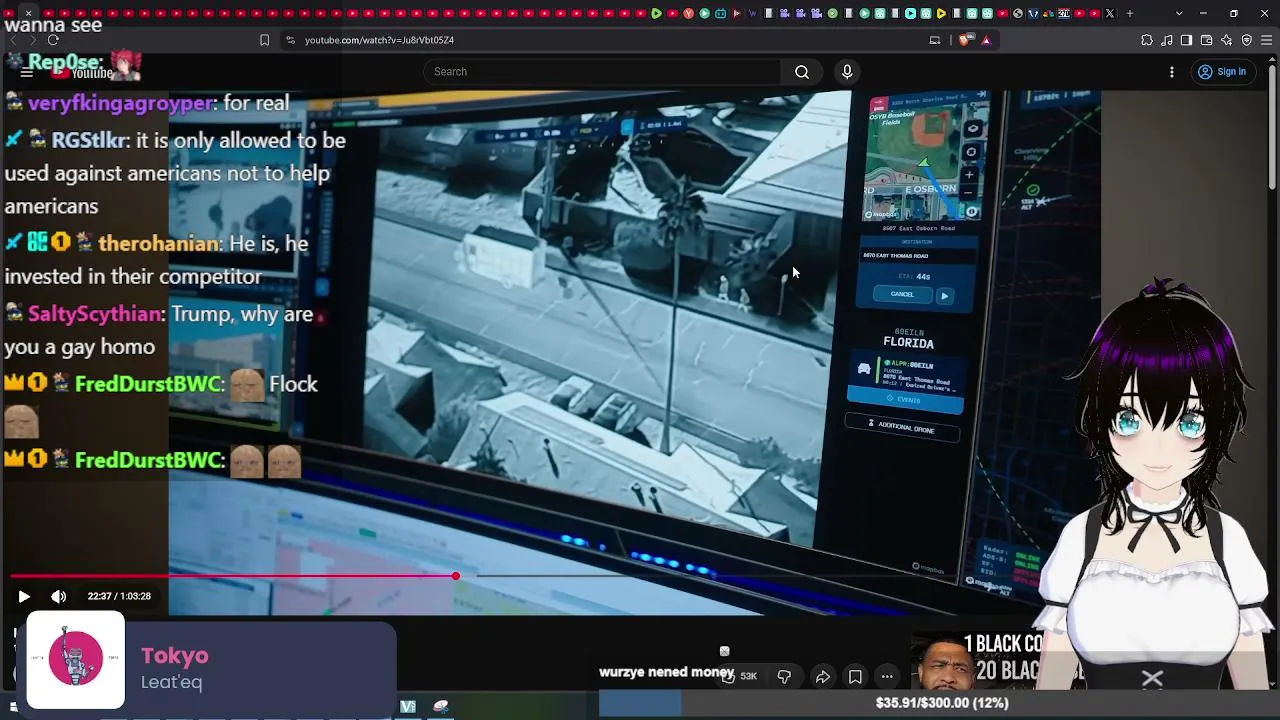Open the browser main hamburger menu
The height and width of the screenshot is (720, 1280).
[1266, 40]
